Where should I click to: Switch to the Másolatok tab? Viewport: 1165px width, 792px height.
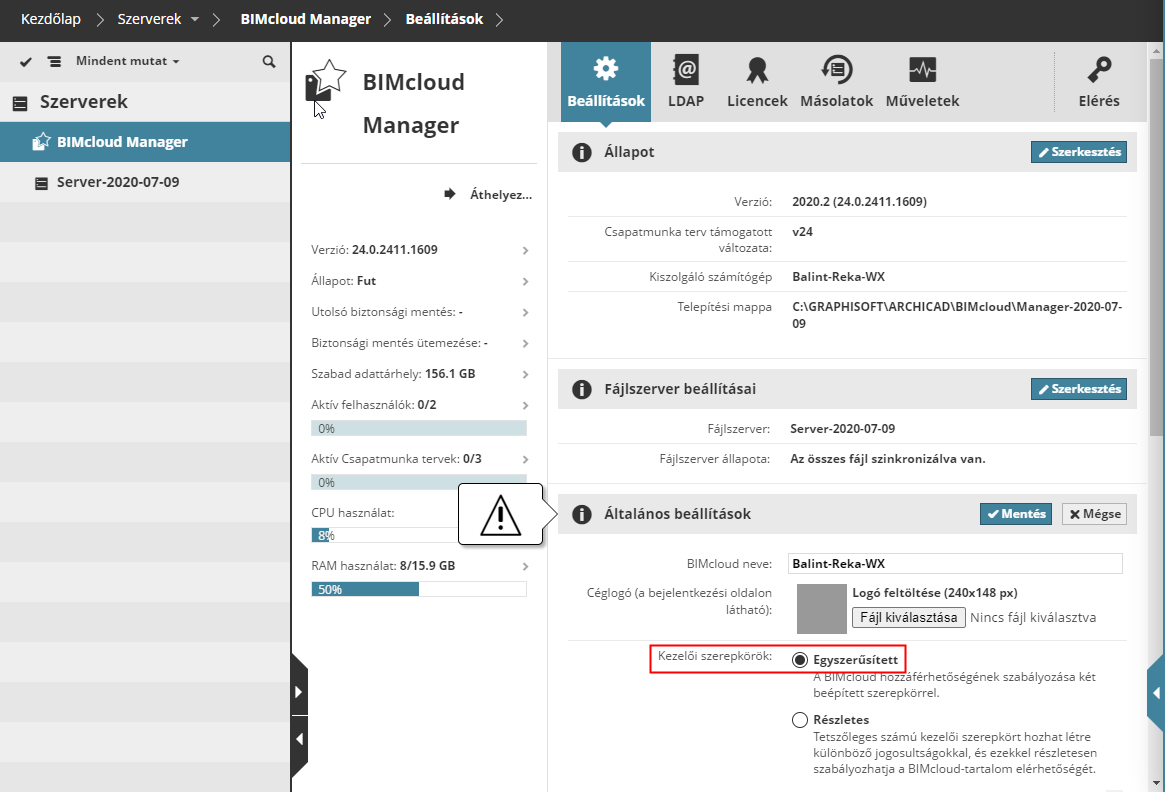pos(837,82)
